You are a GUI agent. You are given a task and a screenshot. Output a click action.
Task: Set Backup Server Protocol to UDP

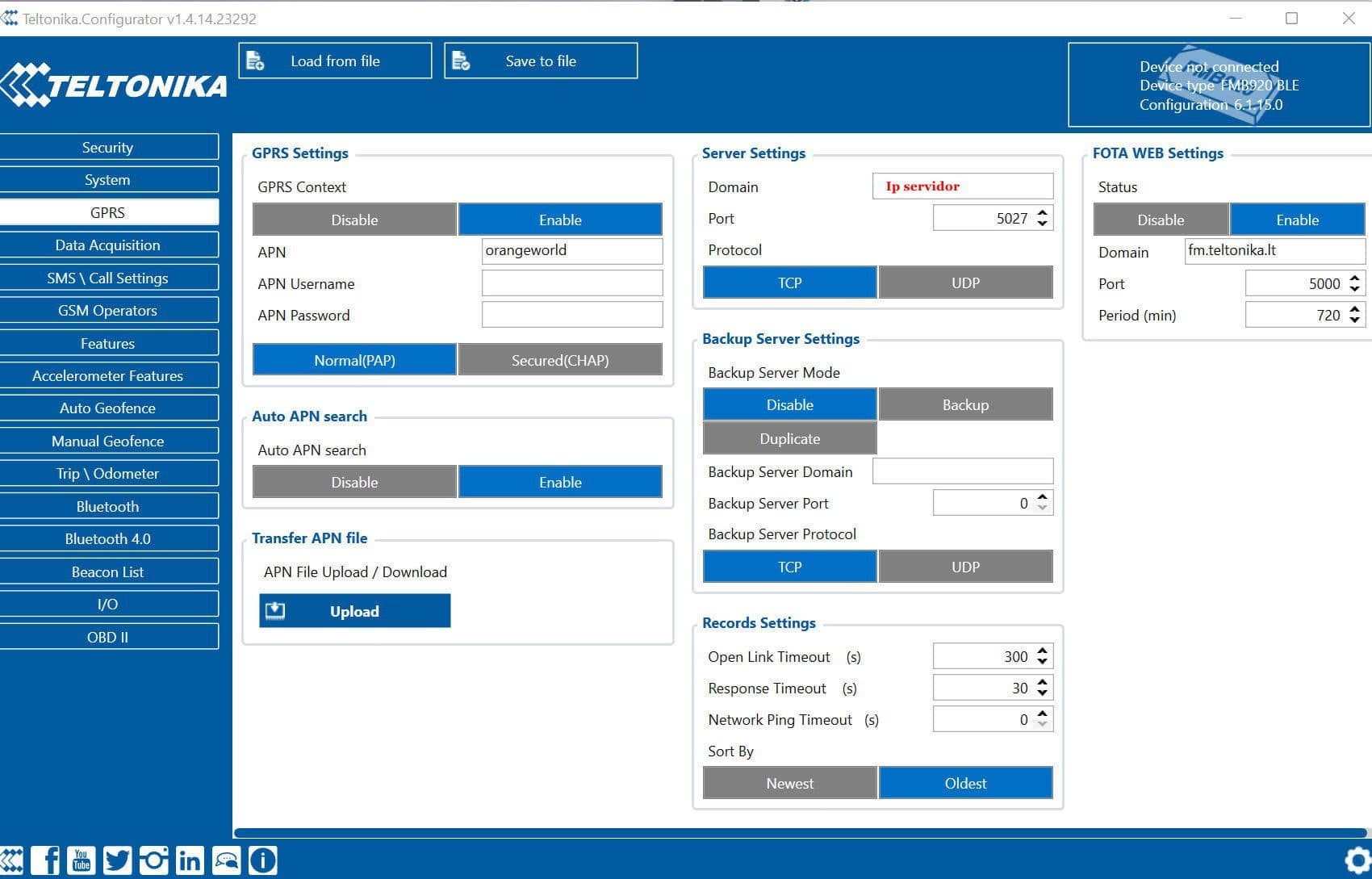coord(965,567)
